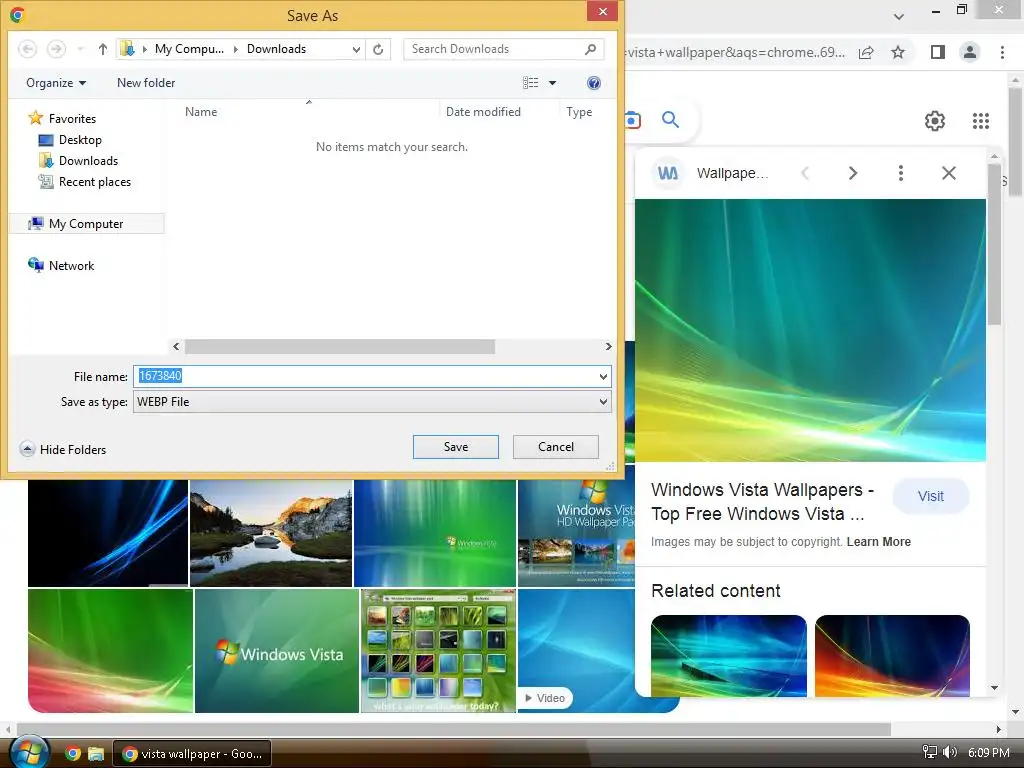Expand the My Compu... breadcrumb arrow

tap(236, 49)
